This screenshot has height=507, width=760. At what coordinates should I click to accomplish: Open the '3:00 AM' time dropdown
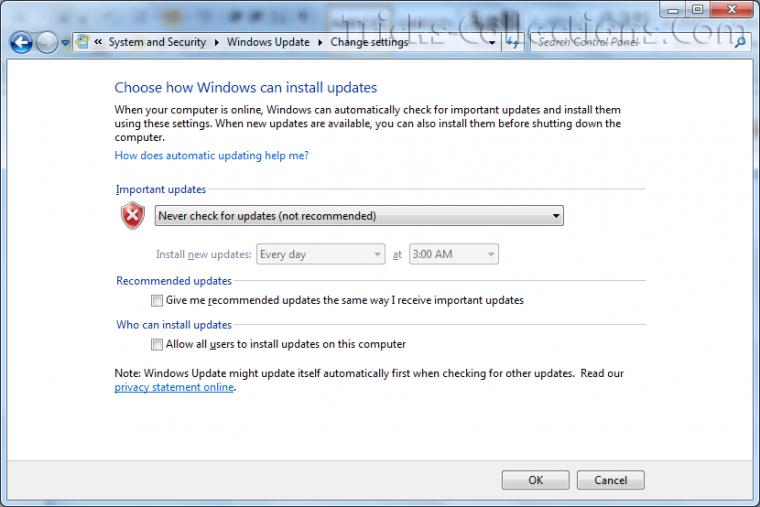454,254
